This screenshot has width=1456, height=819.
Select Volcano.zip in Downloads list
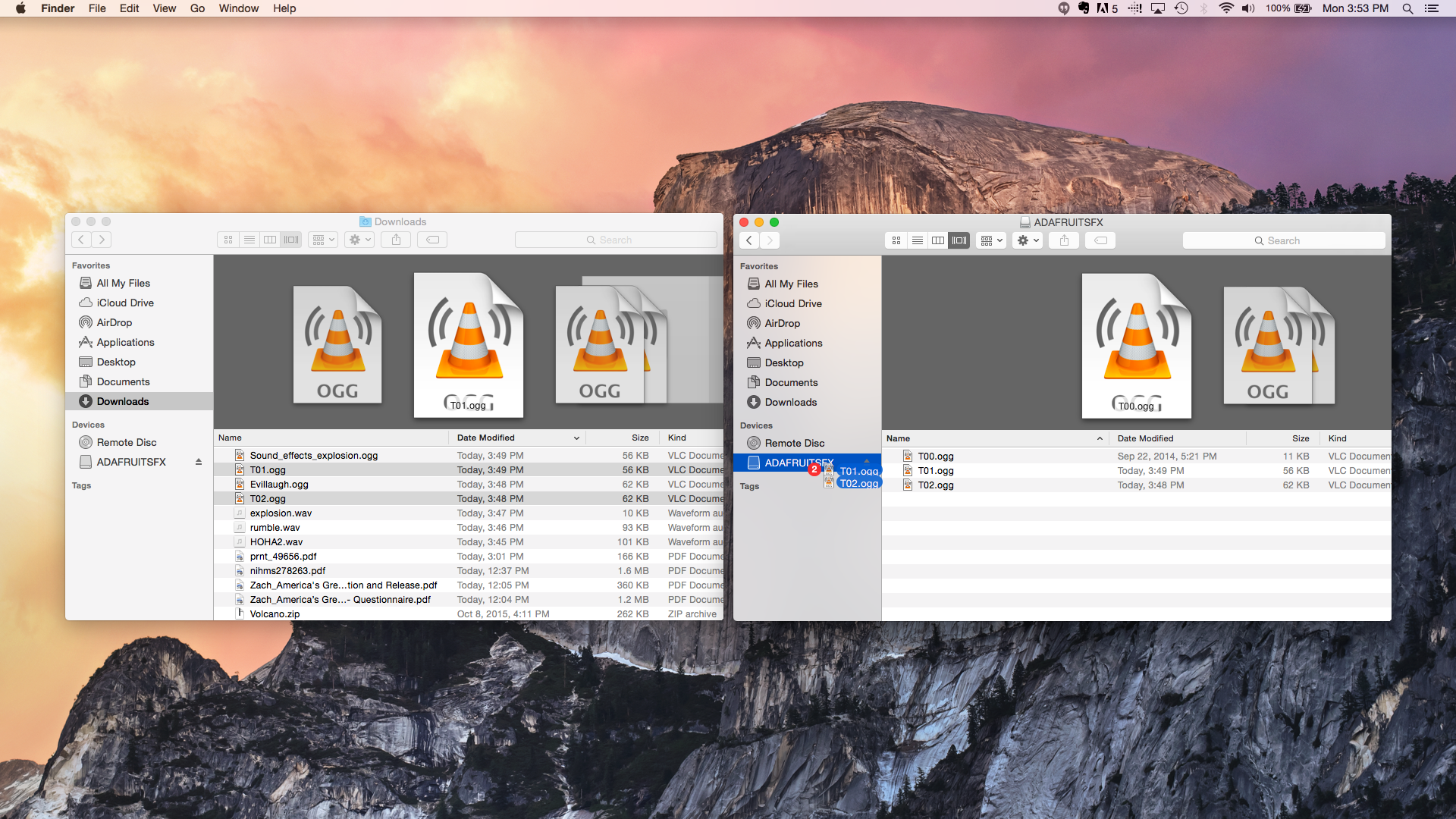(x=275, y=614)
